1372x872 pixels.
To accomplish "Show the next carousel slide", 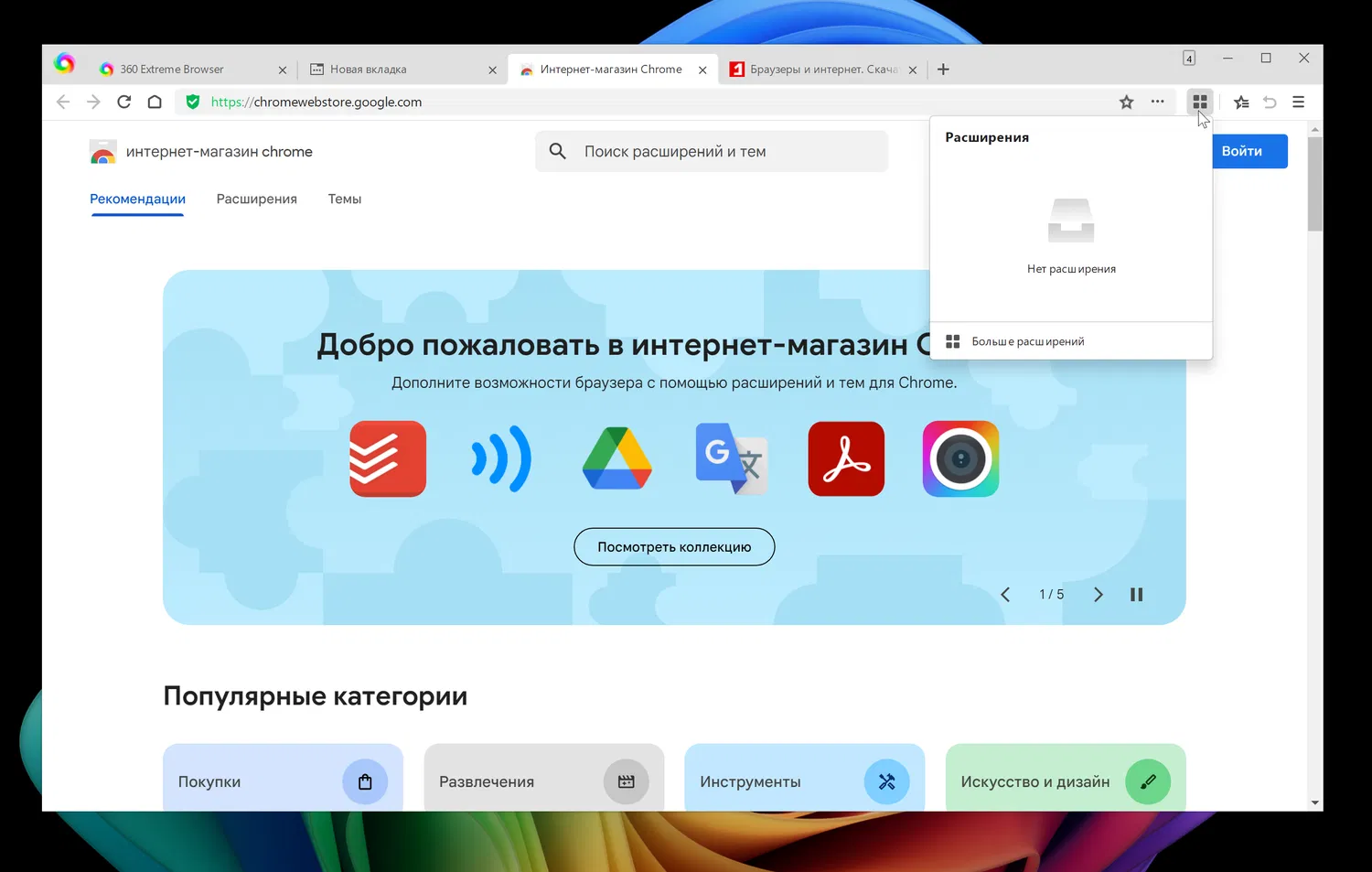I will (x=1099, y=595).
